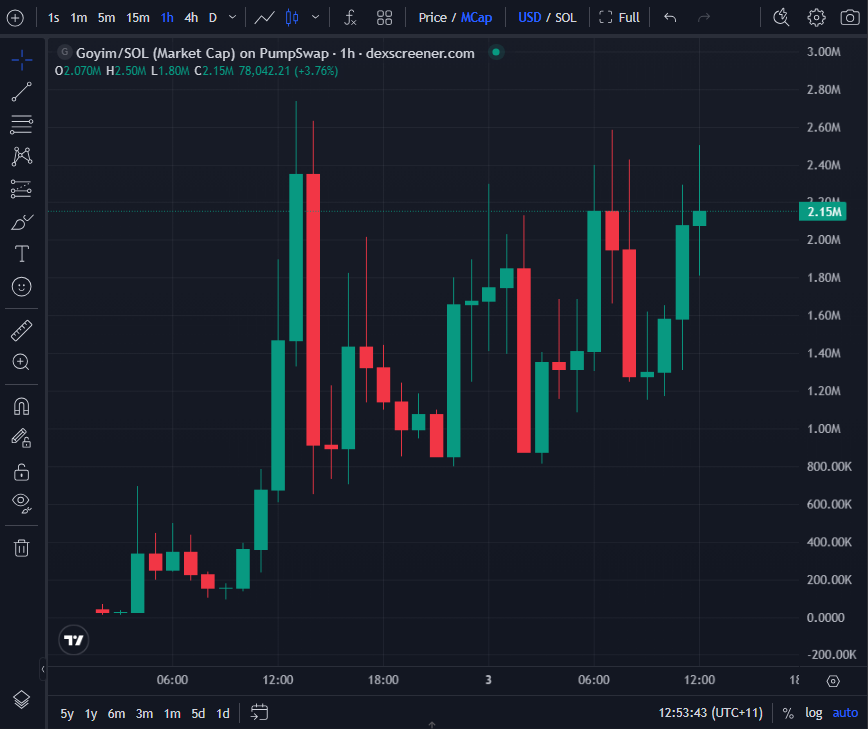Set date range to 5y
Screen dimensions: 868x729
tap(67, 714)
